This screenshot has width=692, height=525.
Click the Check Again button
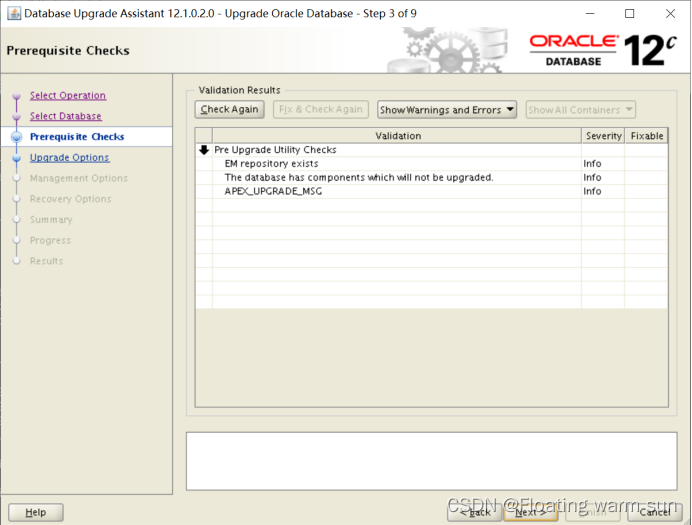click(x=229, y=109)
